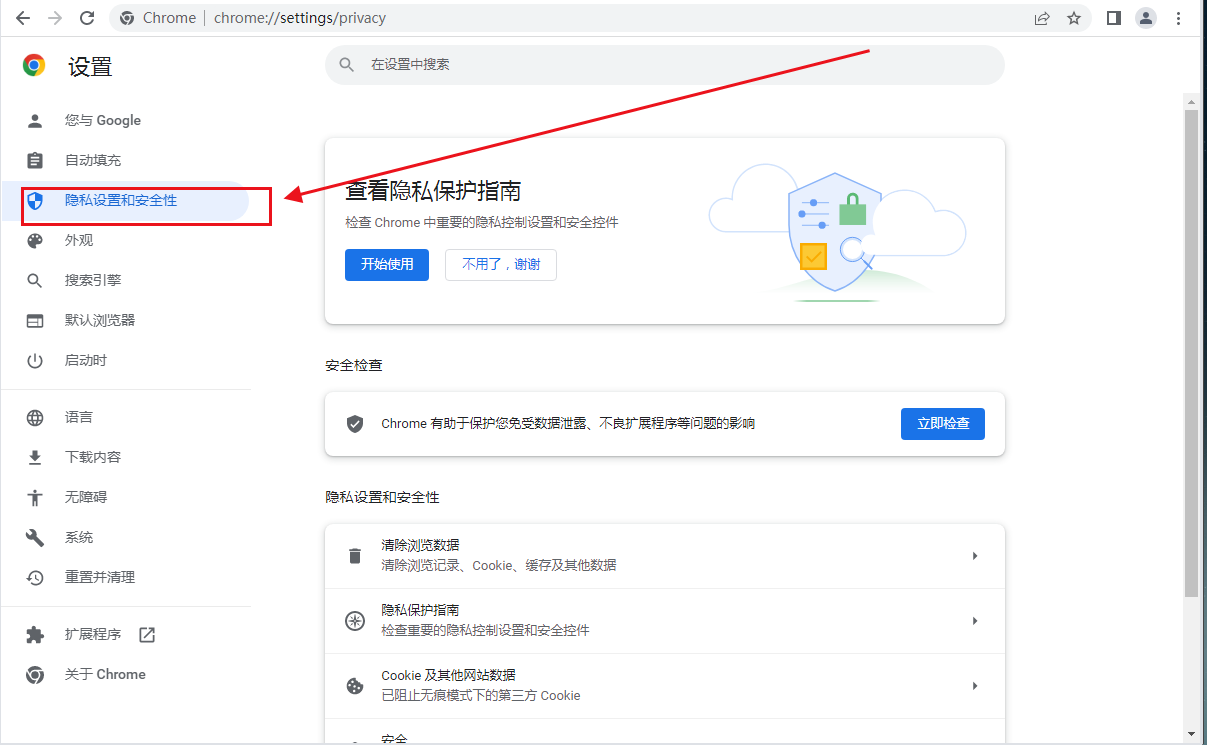The image size is (1207, 745).
Task: Click the shield check icon in 安全检查
Action: tap(354, 424)
